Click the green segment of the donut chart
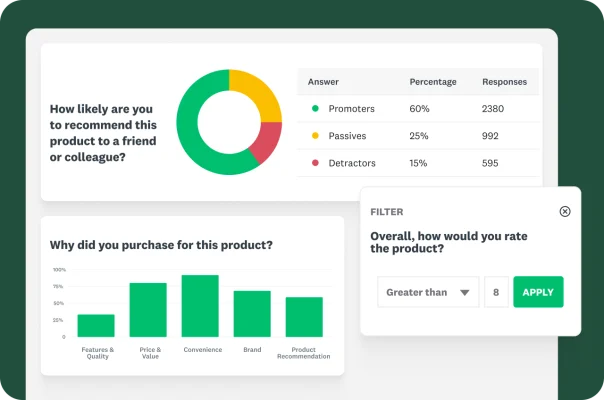 click(188, 127)
